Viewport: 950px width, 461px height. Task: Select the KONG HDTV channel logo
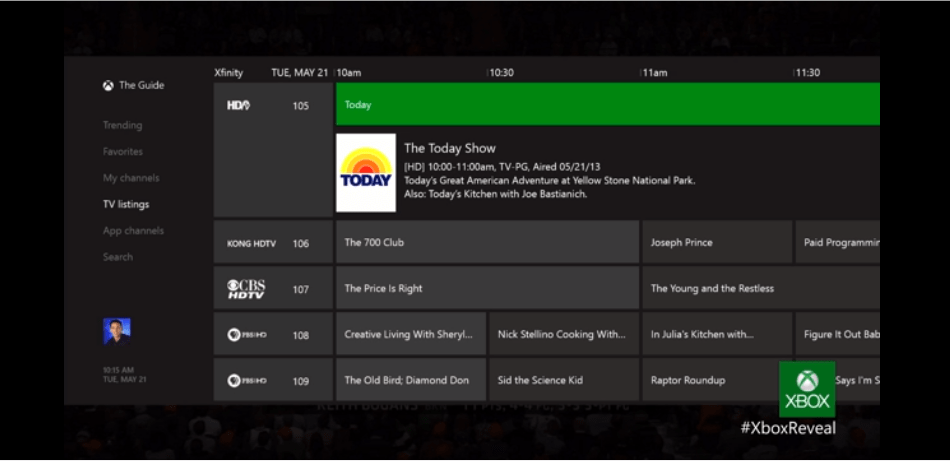pyautogui.click(x=251, y=244)
